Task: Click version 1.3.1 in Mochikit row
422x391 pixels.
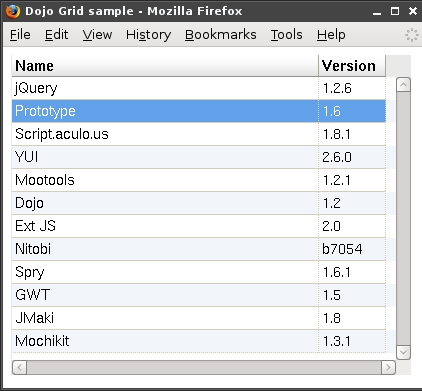Action: [x=352, y=341]
